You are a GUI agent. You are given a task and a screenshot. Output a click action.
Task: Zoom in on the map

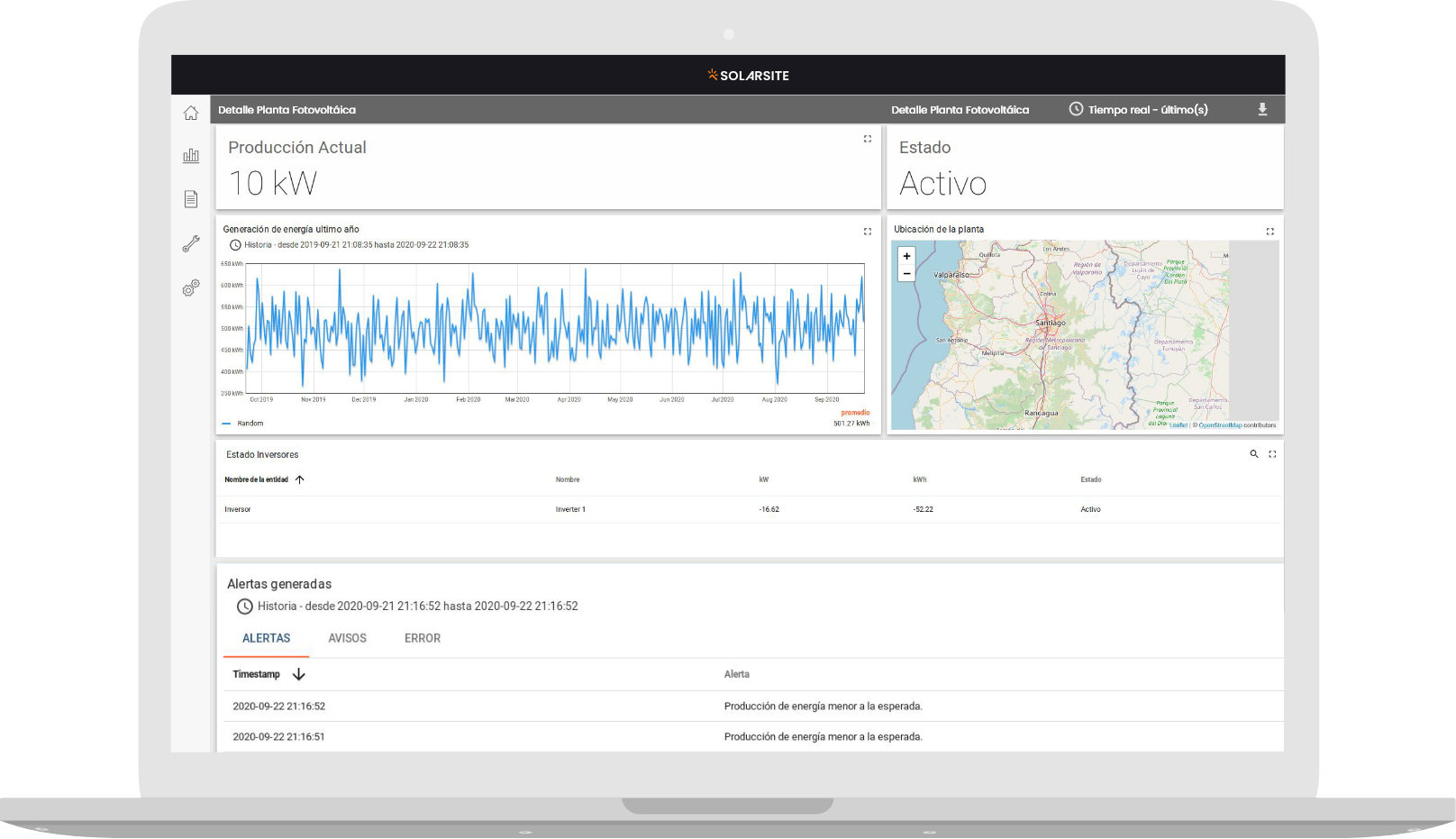[906, 256]
